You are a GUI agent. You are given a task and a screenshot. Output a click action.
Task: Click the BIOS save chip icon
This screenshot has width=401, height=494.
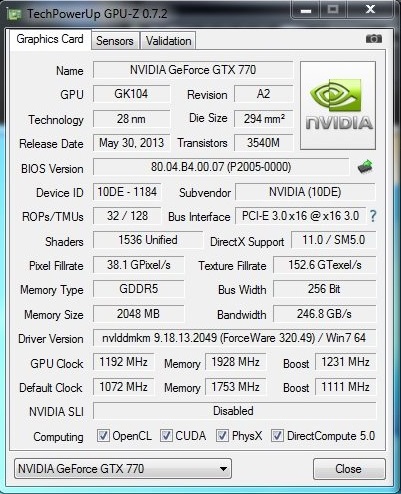pos(365,167)
